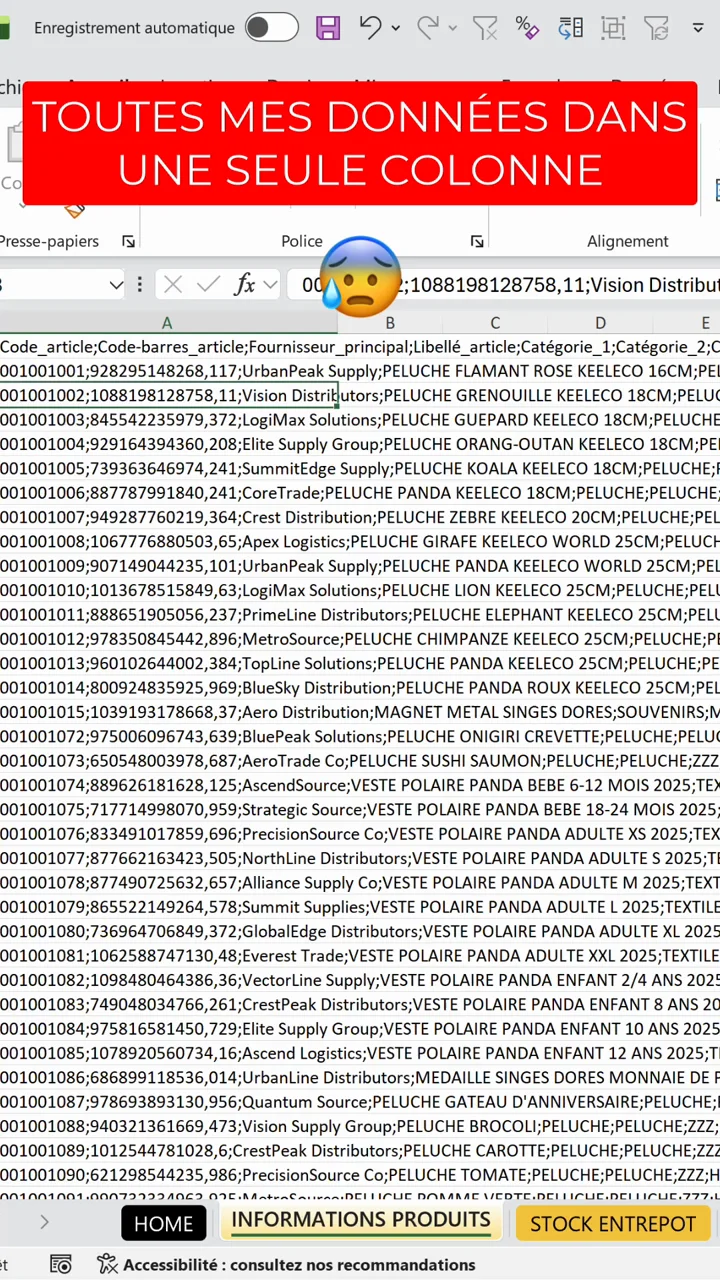Viewport: 720px width, 1280px height.
Task: Click the Cancel X in the formula bar
Action: coord(173,285)
